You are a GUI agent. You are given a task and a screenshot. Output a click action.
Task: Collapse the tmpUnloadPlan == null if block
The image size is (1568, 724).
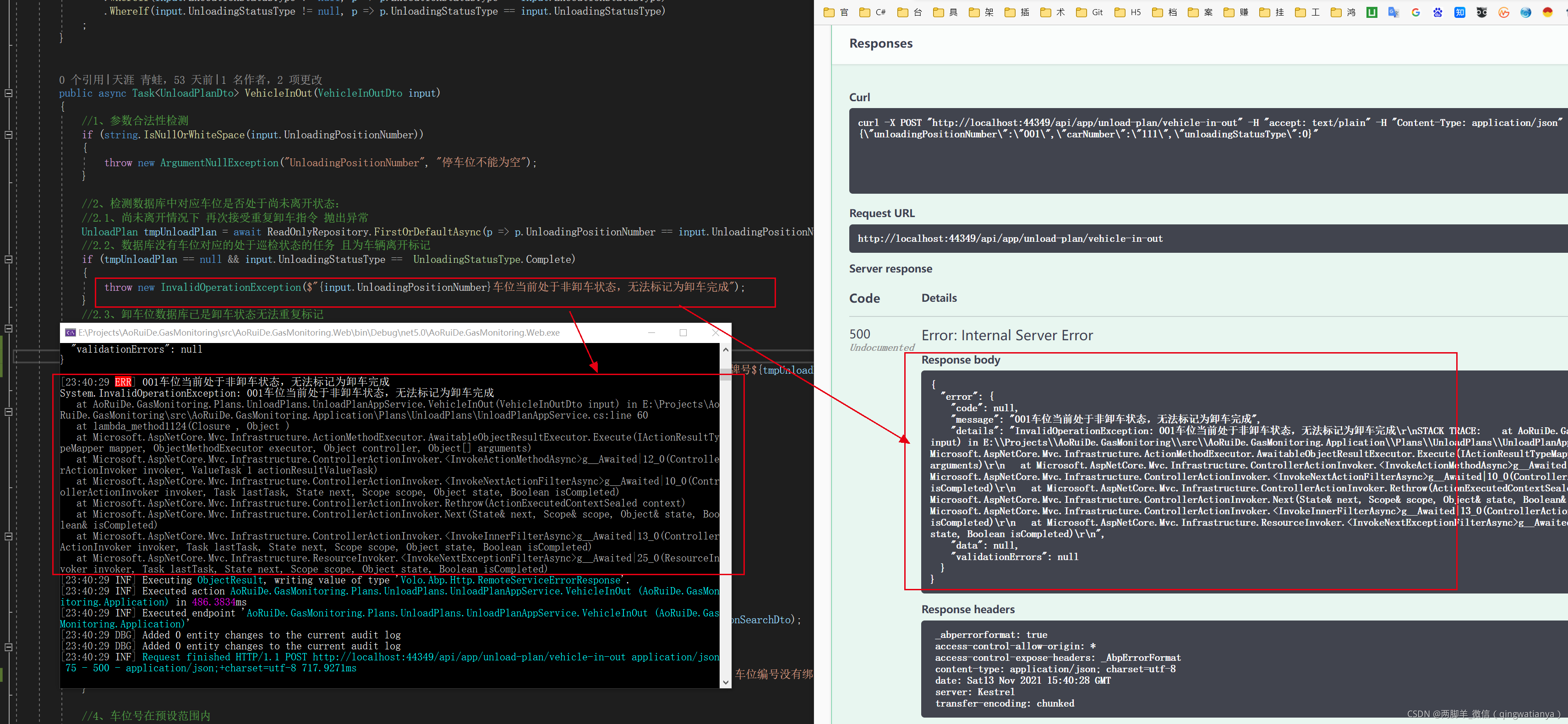tap(9, 259)
